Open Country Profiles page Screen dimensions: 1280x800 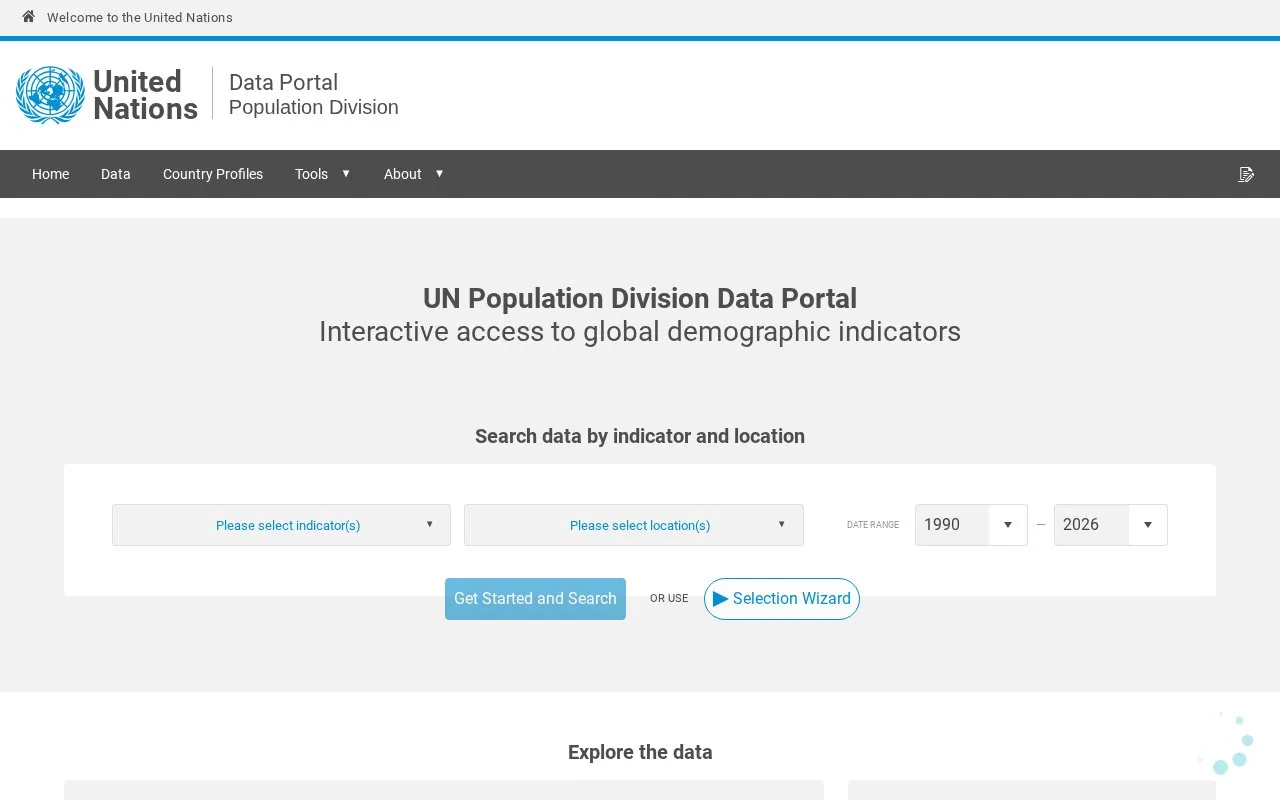213,174
